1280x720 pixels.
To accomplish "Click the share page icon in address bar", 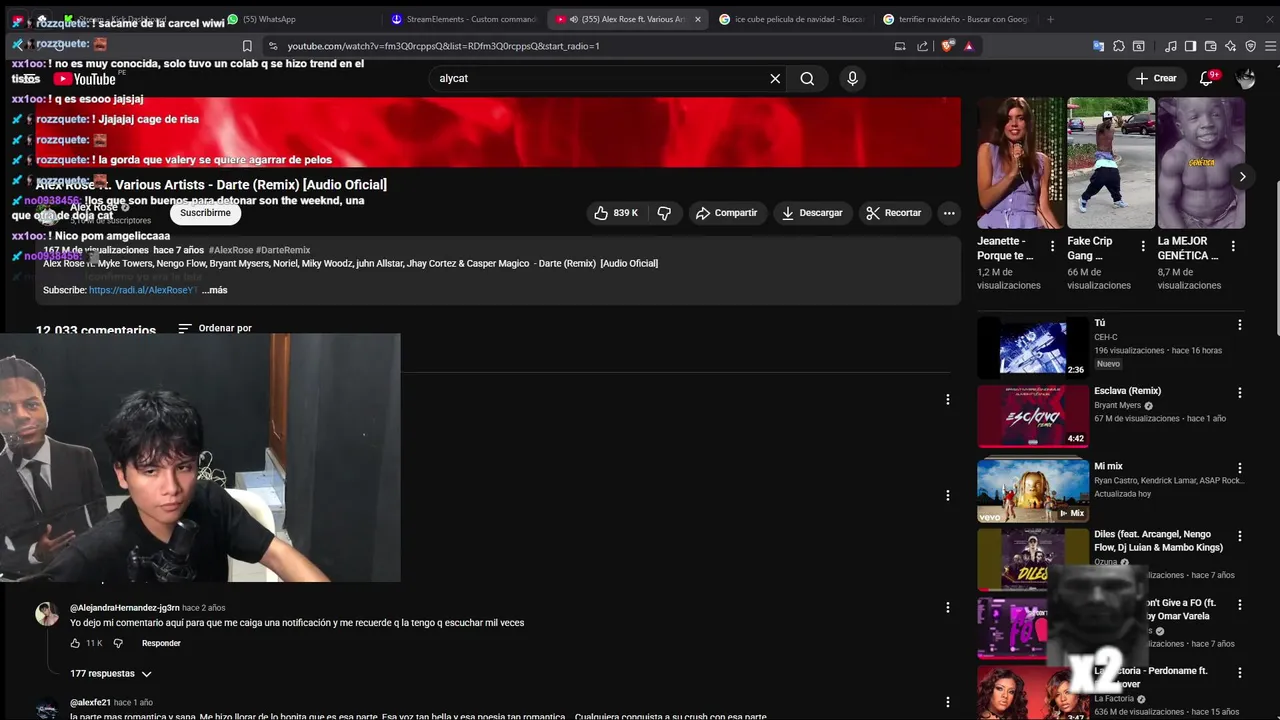I will [922, 46].
